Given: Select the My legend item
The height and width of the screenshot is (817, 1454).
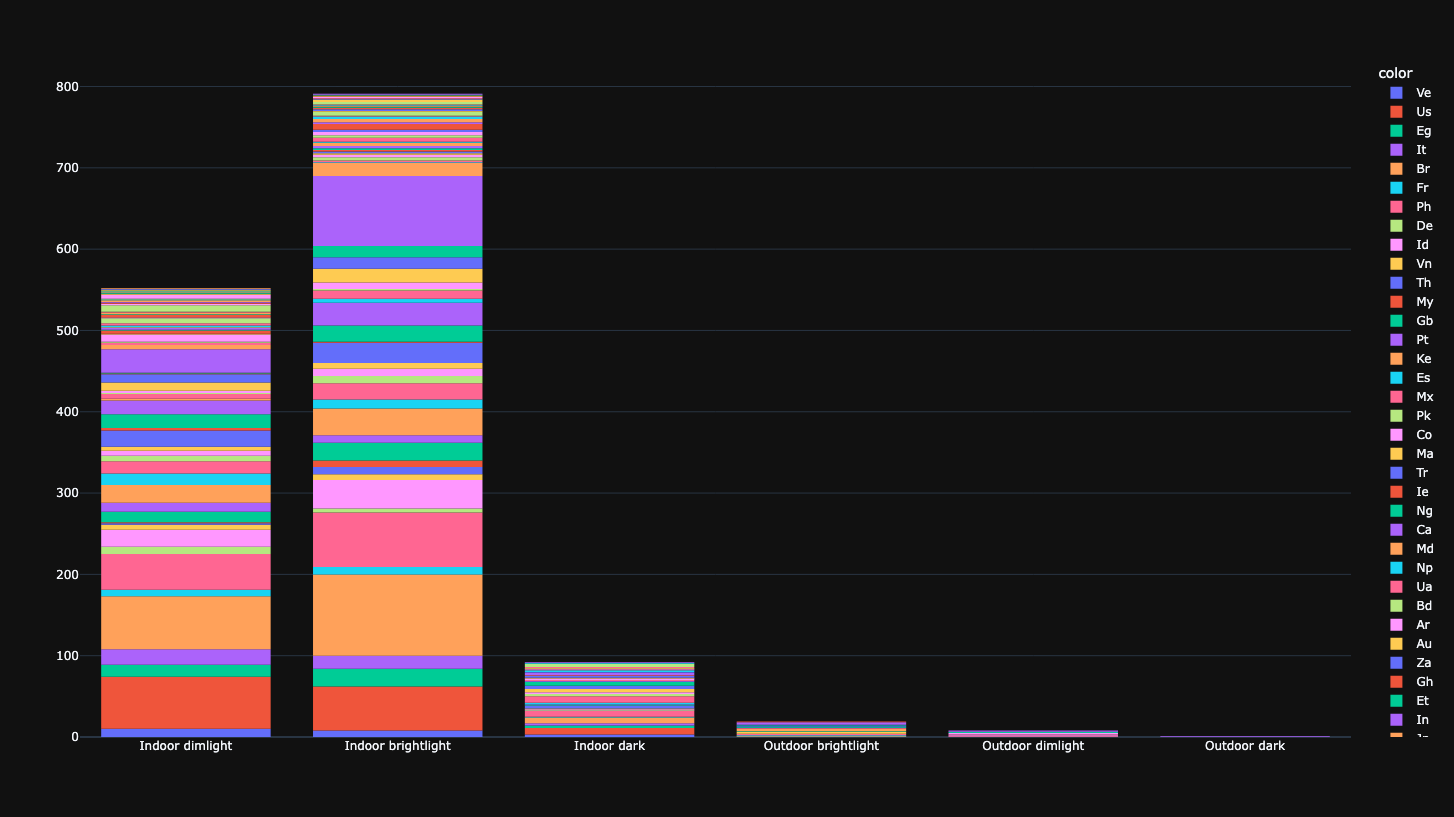Looking at the screenshot, I should 1411,302.
